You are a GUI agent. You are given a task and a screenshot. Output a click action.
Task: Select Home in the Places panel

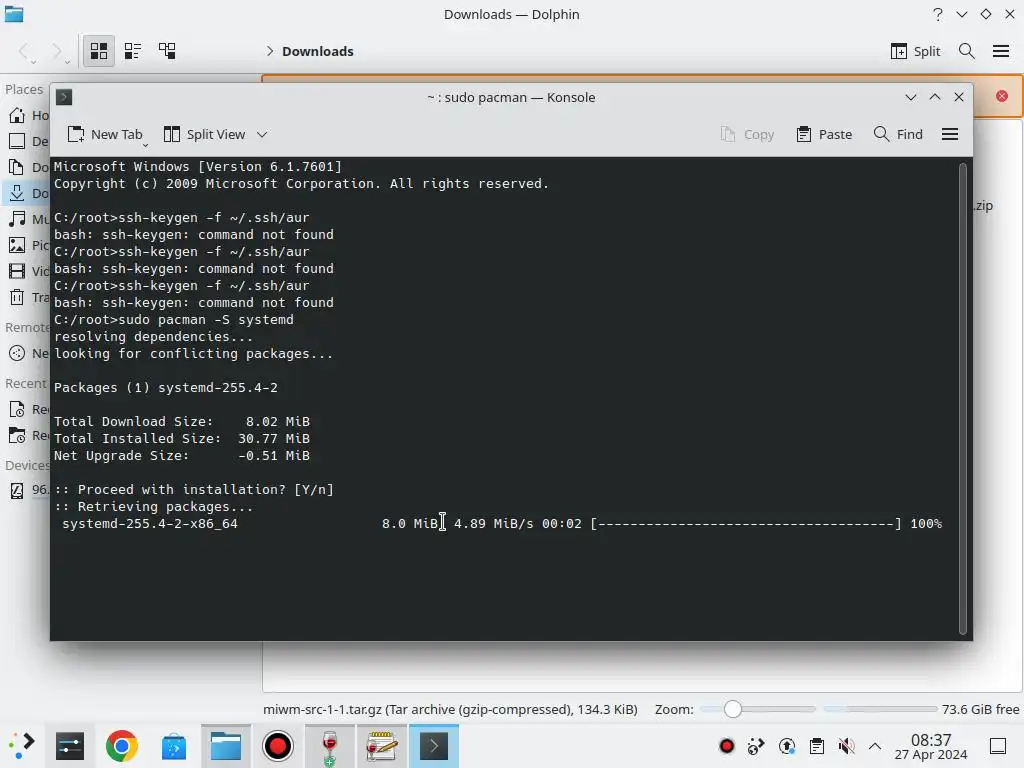coord(27,116)
